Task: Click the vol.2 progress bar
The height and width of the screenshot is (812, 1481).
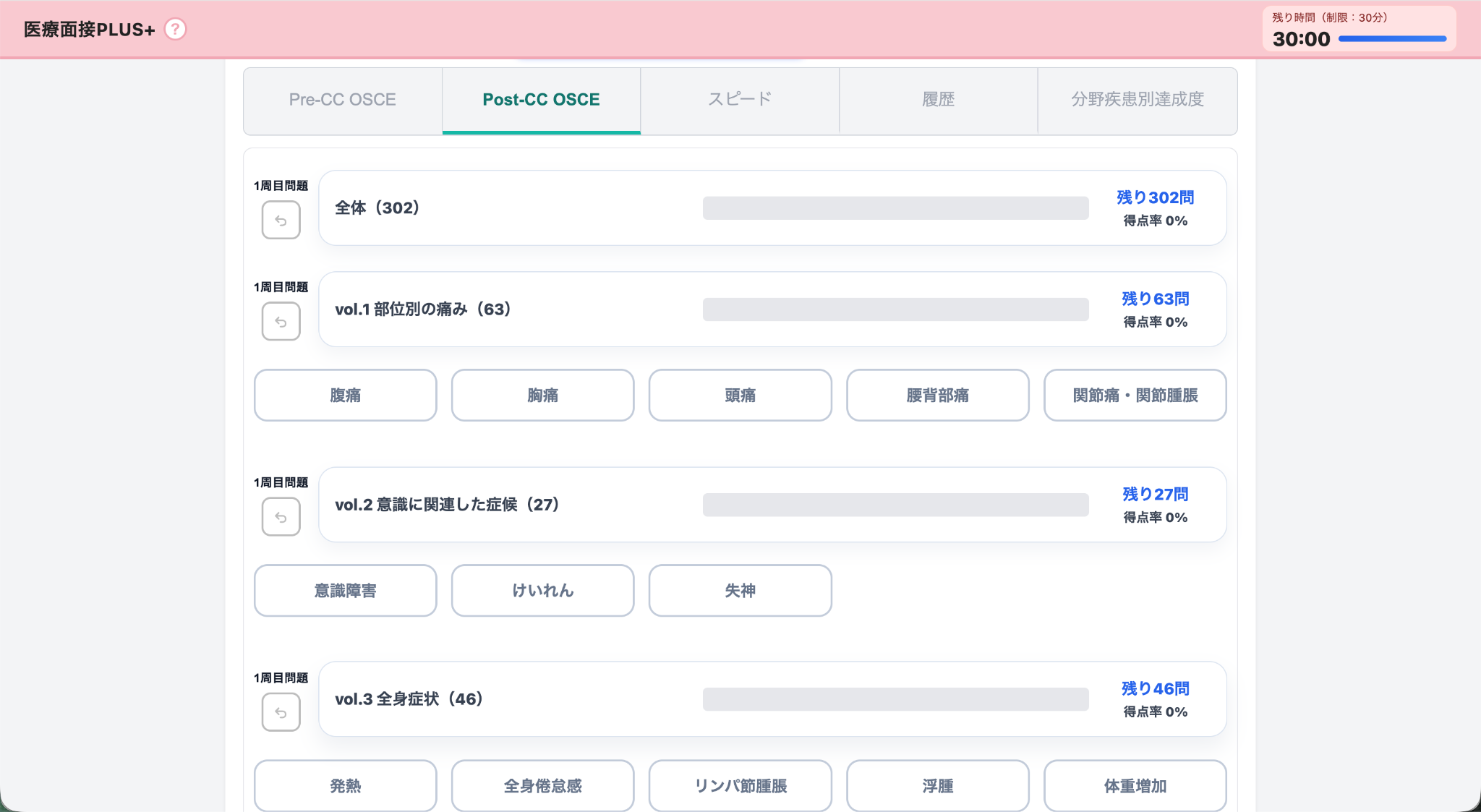Action: point(896,505)
